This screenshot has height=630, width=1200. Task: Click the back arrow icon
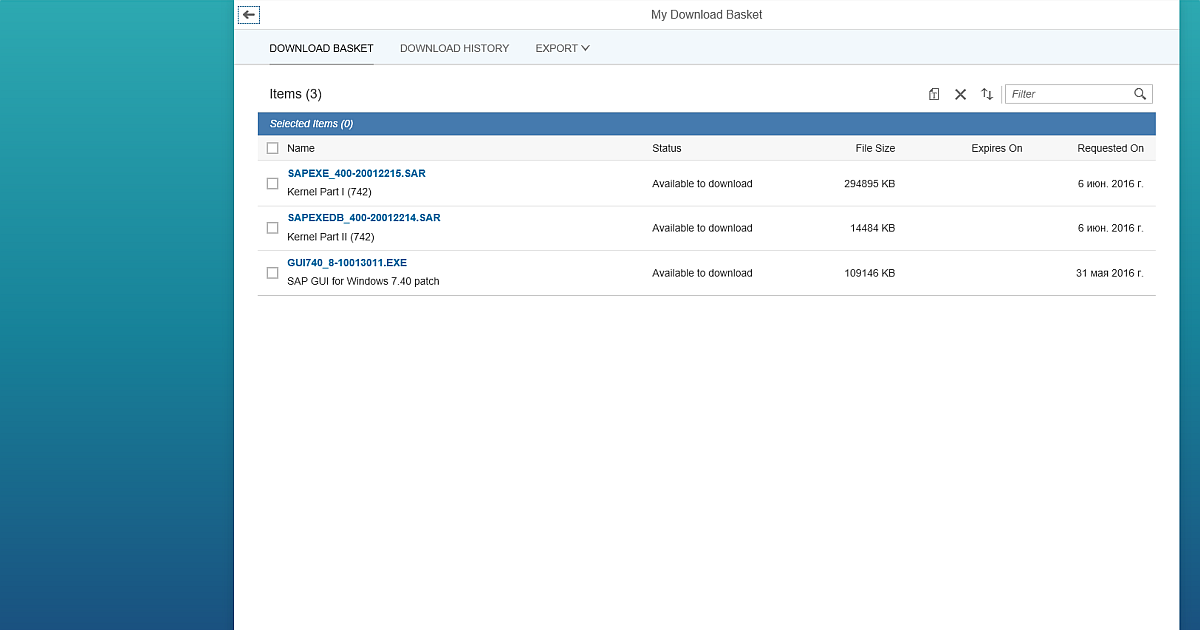pyautogui.click(x=248, y=14)
